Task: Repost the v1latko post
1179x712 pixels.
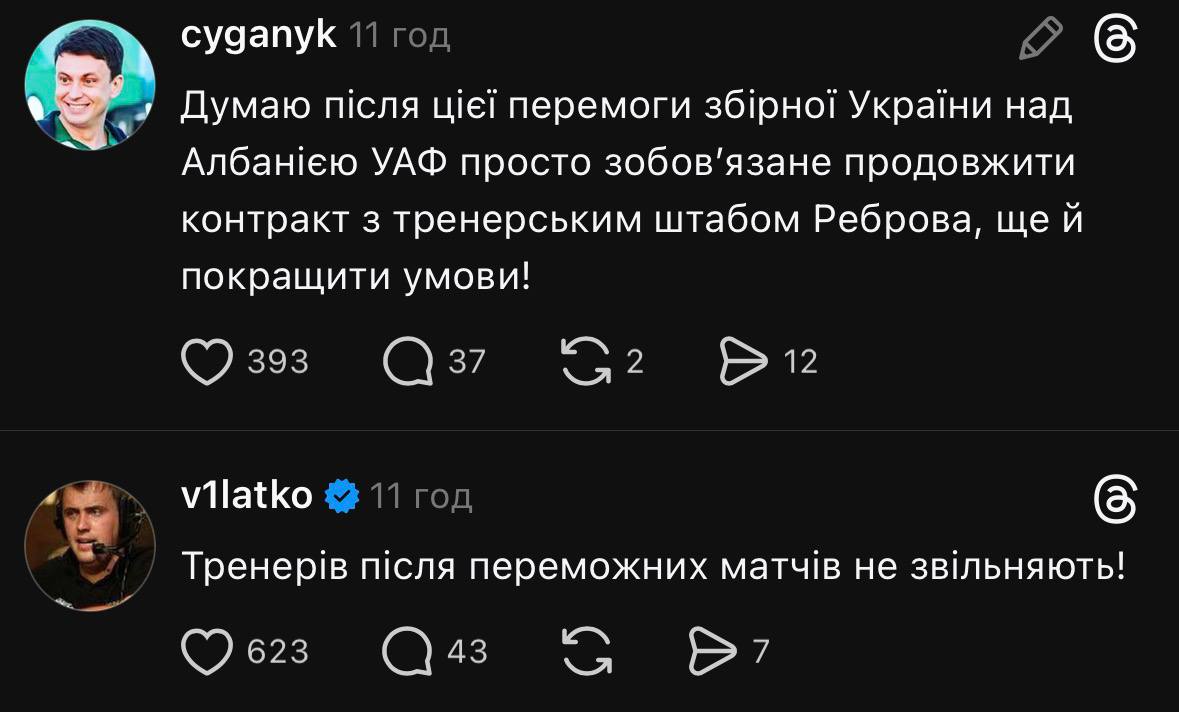Action: (x=586, y=652)
